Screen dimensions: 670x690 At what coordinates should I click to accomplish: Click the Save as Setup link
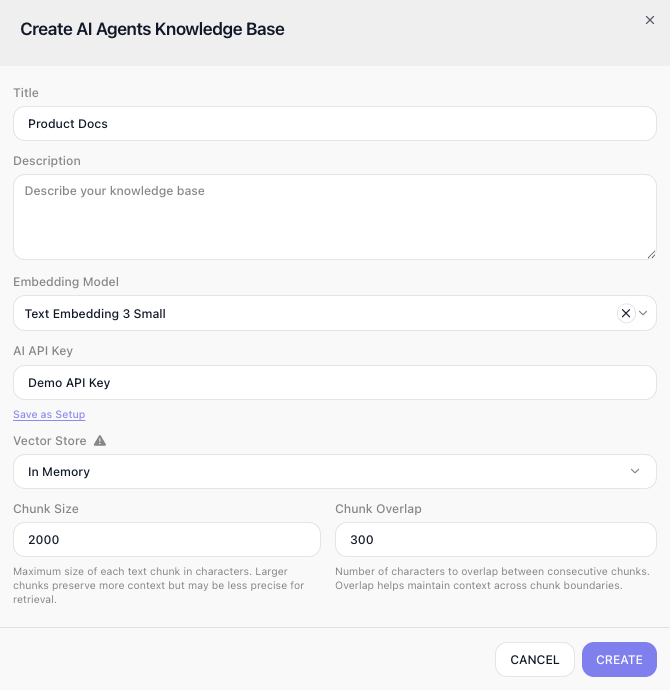click(x=49, y=415)
